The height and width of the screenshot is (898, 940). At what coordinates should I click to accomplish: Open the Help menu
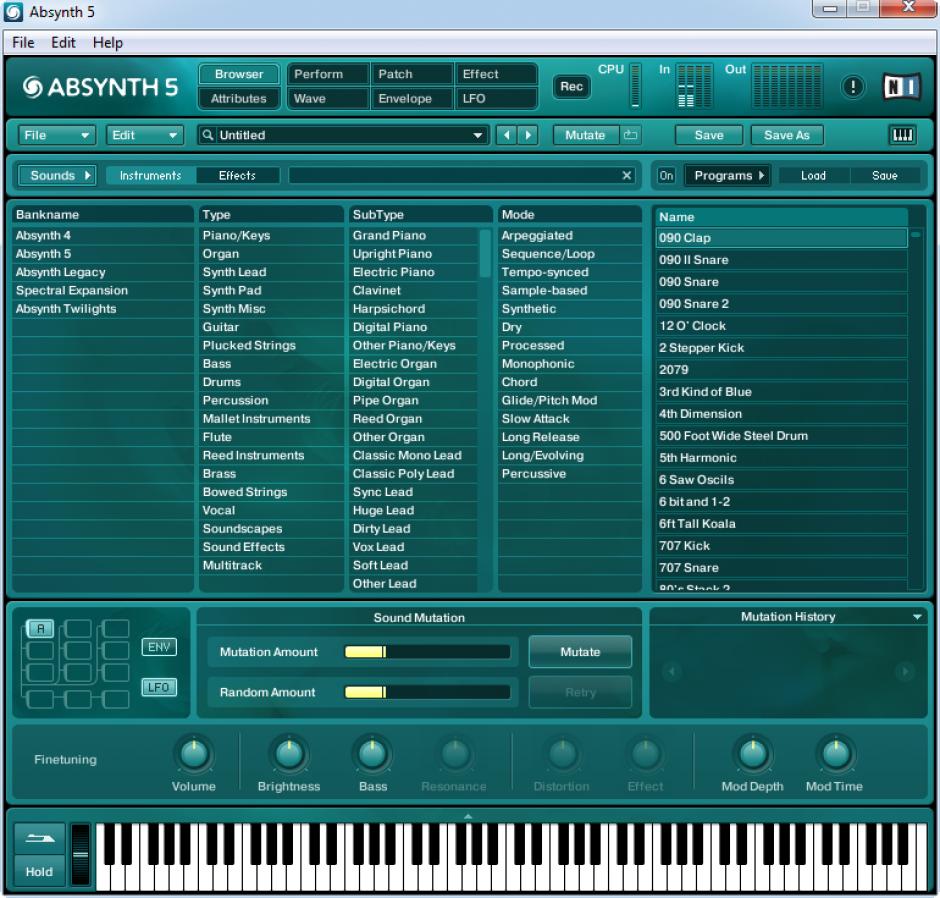coord(108,43)
